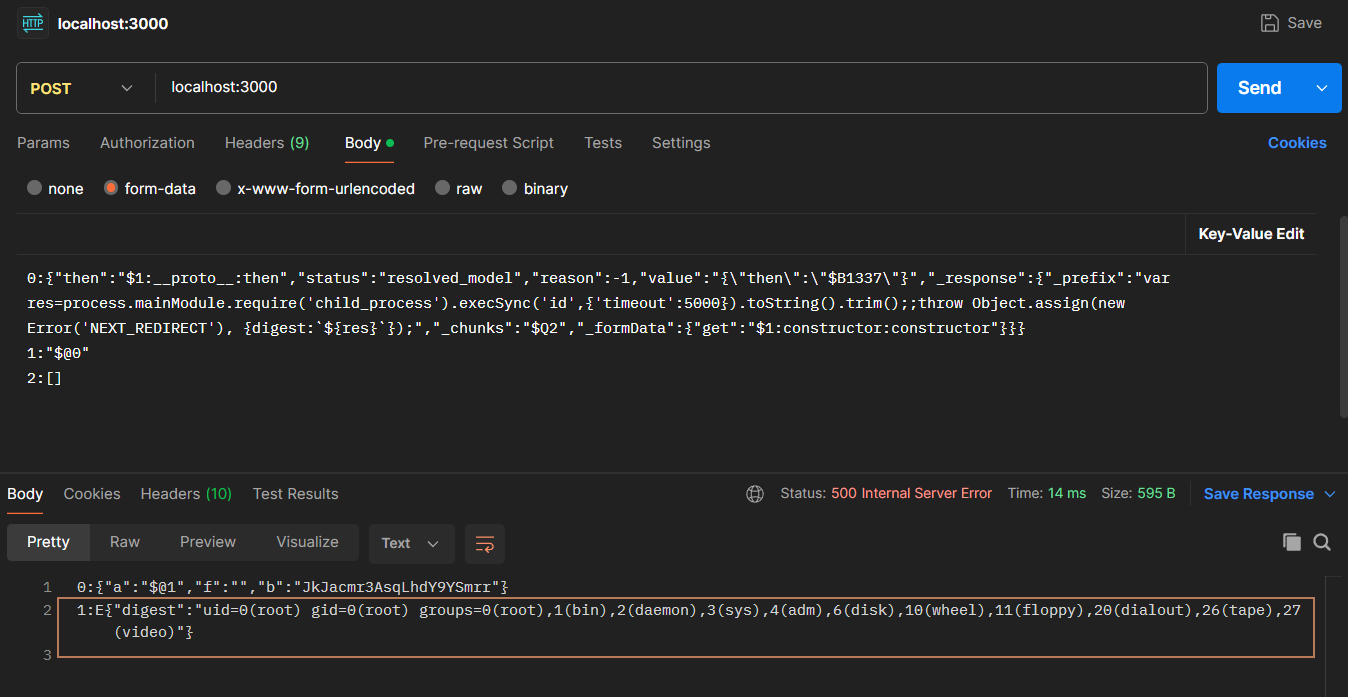Select the form-data body type radio

[x=111, y=188]
